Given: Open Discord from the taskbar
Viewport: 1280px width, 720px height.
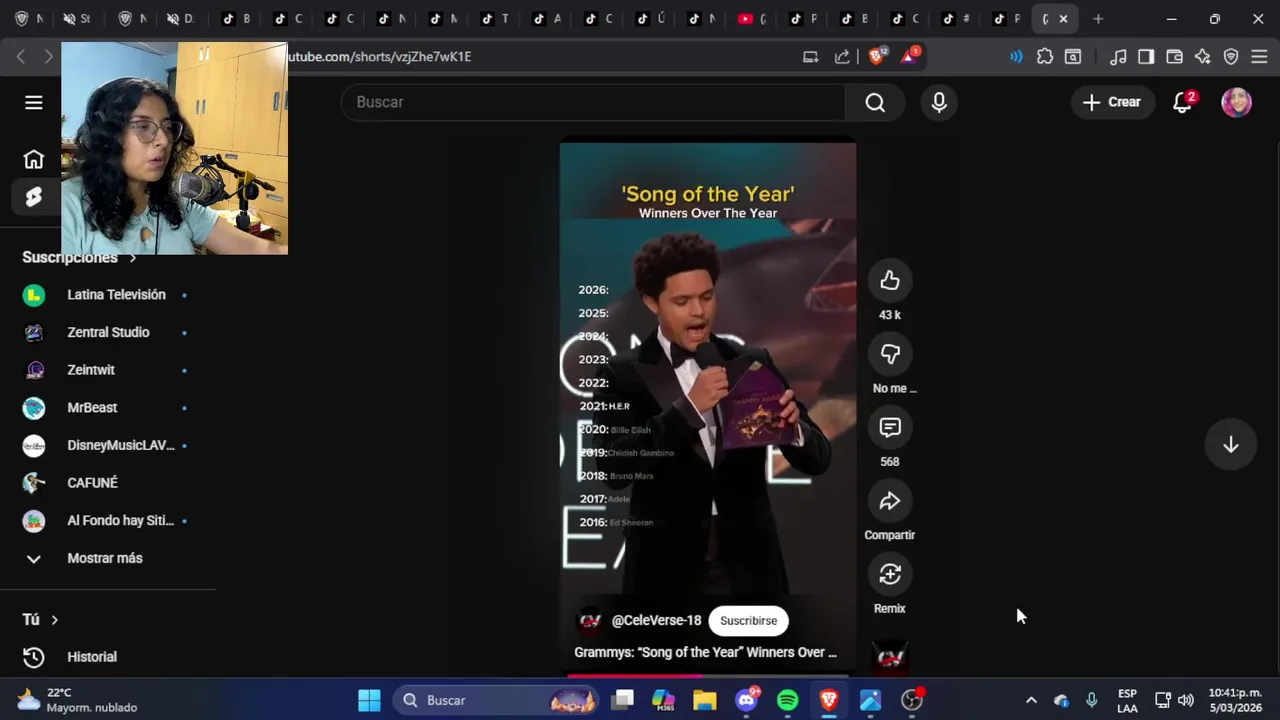Looking at the screenshot, I should [746, 700].
